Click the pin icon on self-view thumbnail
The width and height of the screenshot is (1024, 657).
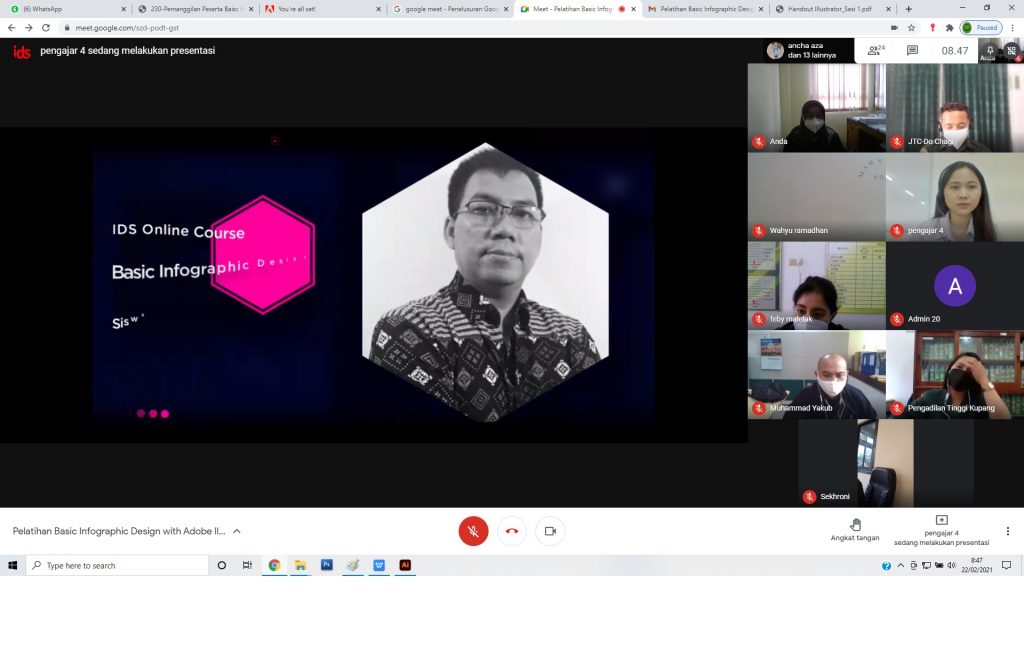[x=989, y=49]
